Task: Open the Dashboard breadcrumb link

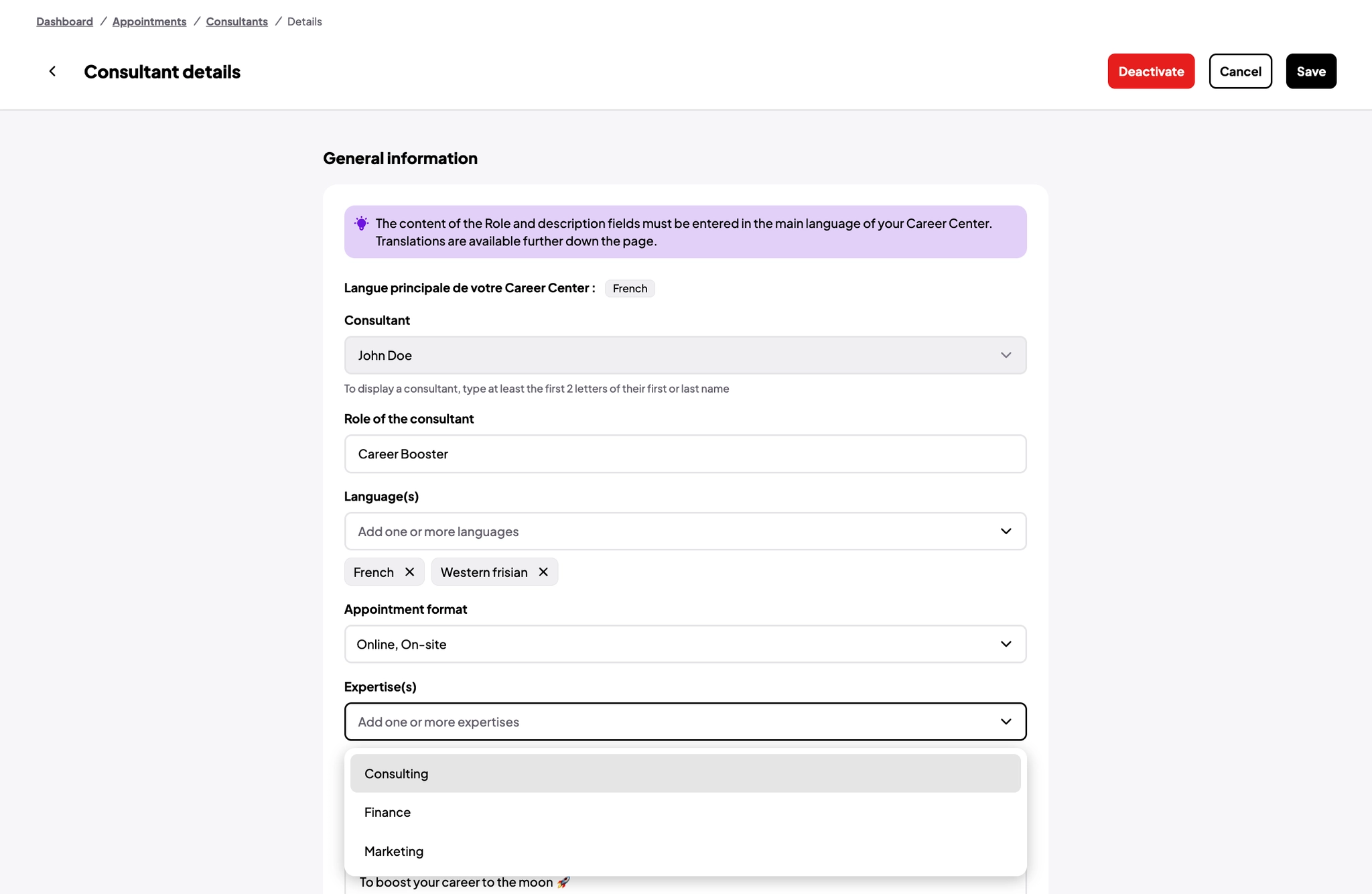Action: point(64,21)
